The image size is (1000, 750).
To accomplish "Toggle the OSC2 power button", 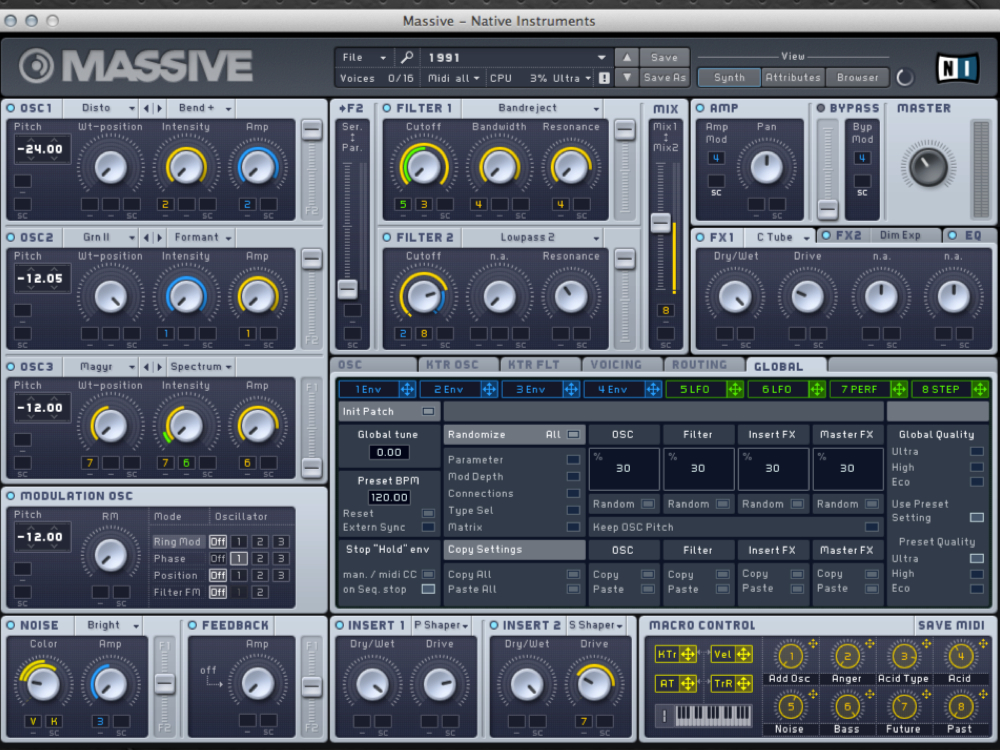I will tap(11, 238).
